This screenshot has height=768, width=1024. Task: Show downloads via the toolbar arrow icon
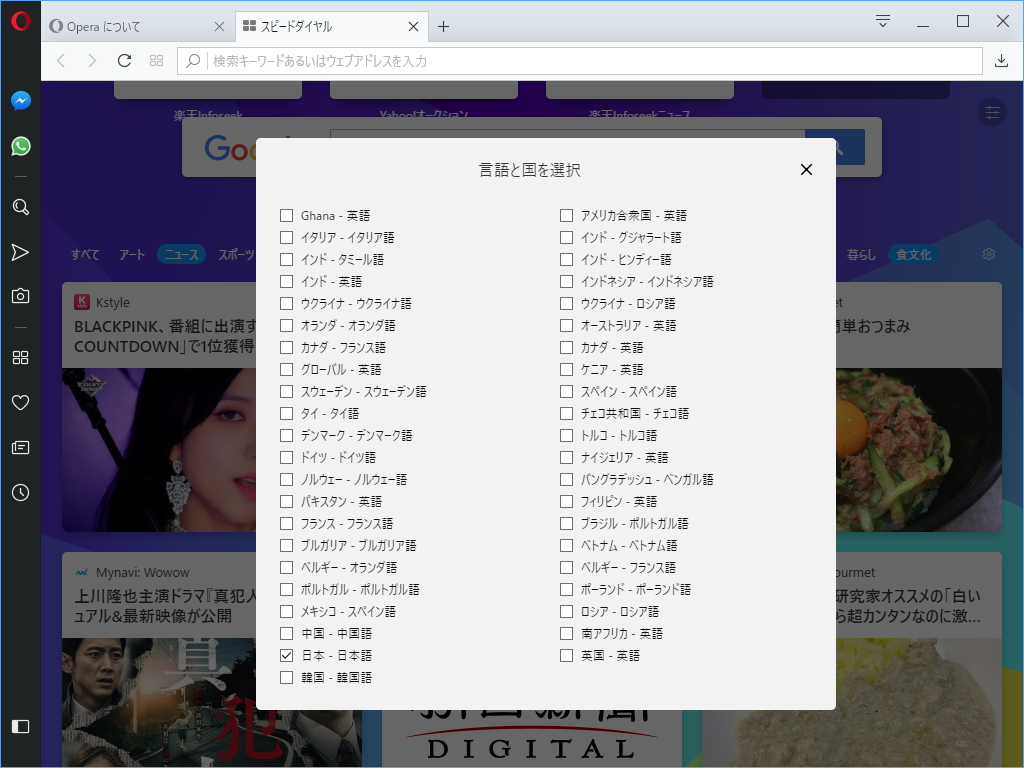pyautogui.click(x=1001, y=60)
